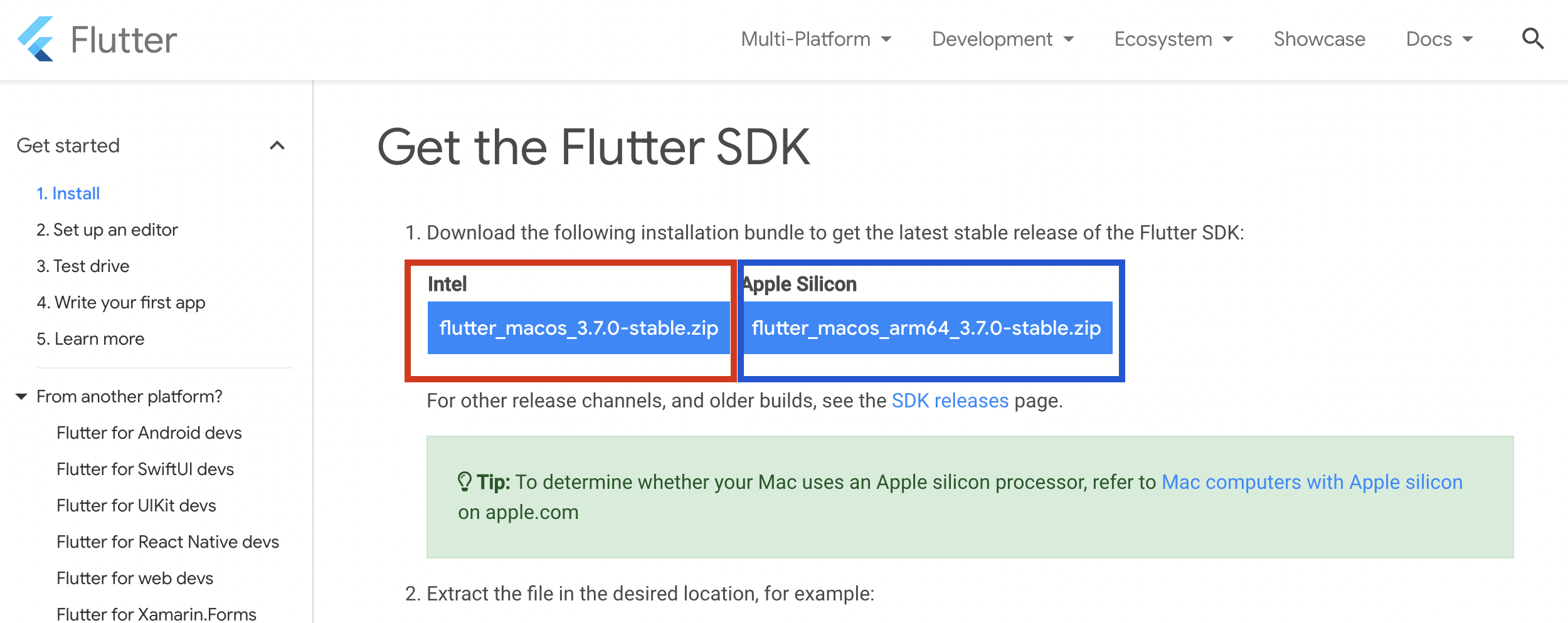Click the 'Extract the file in the desired location' step
The width and height of the screenshot is (1568, 623).
click(x=650, y=594)
